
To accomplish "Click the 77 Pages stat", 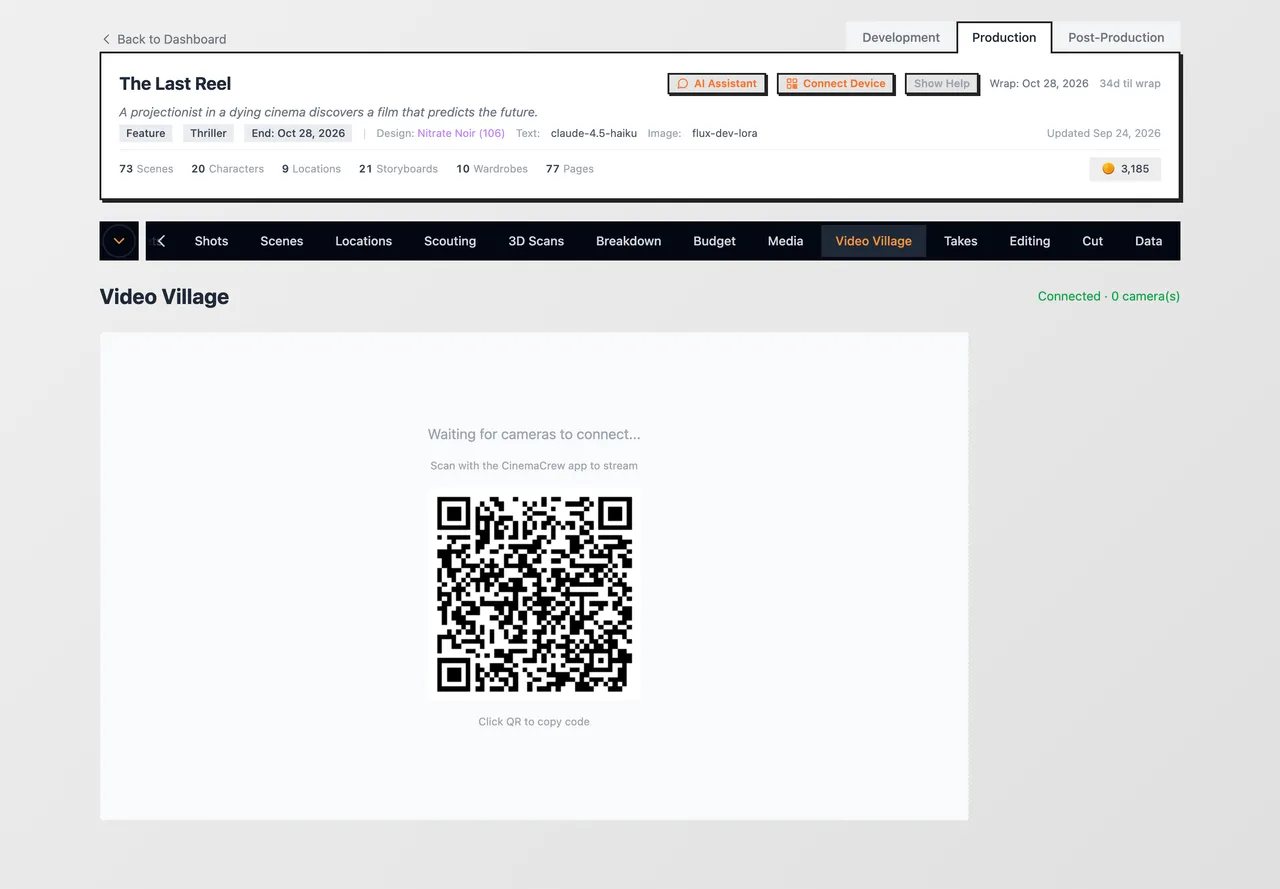I will [570, 169].
